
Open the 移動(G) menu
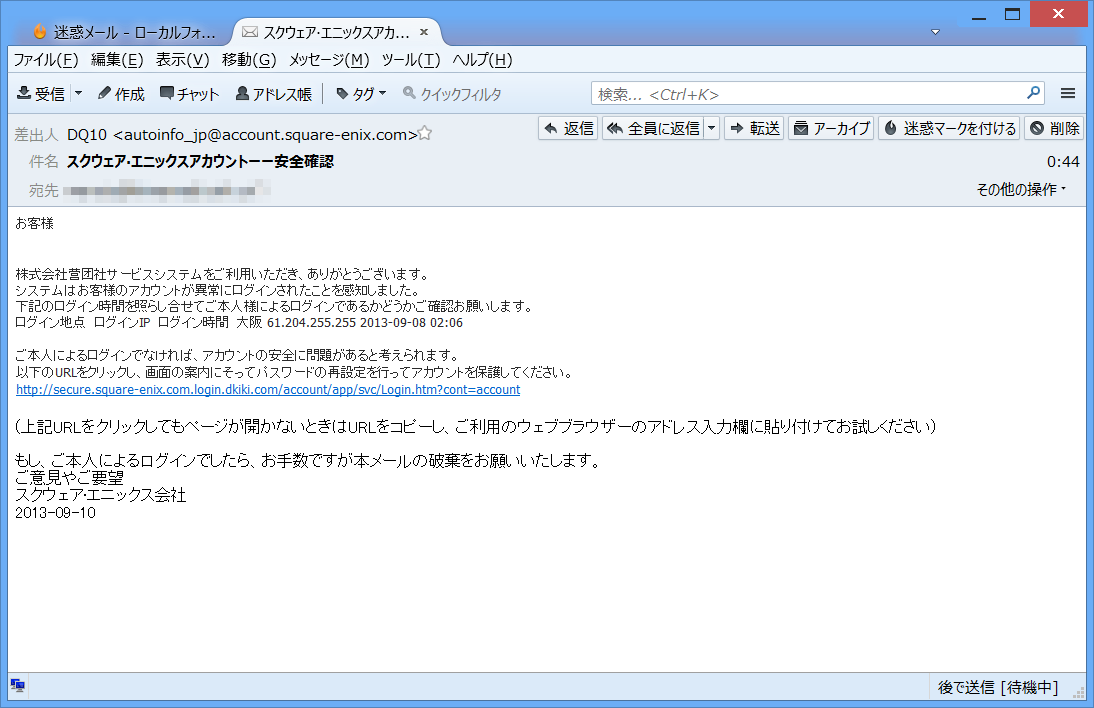(x=249, y=60)
